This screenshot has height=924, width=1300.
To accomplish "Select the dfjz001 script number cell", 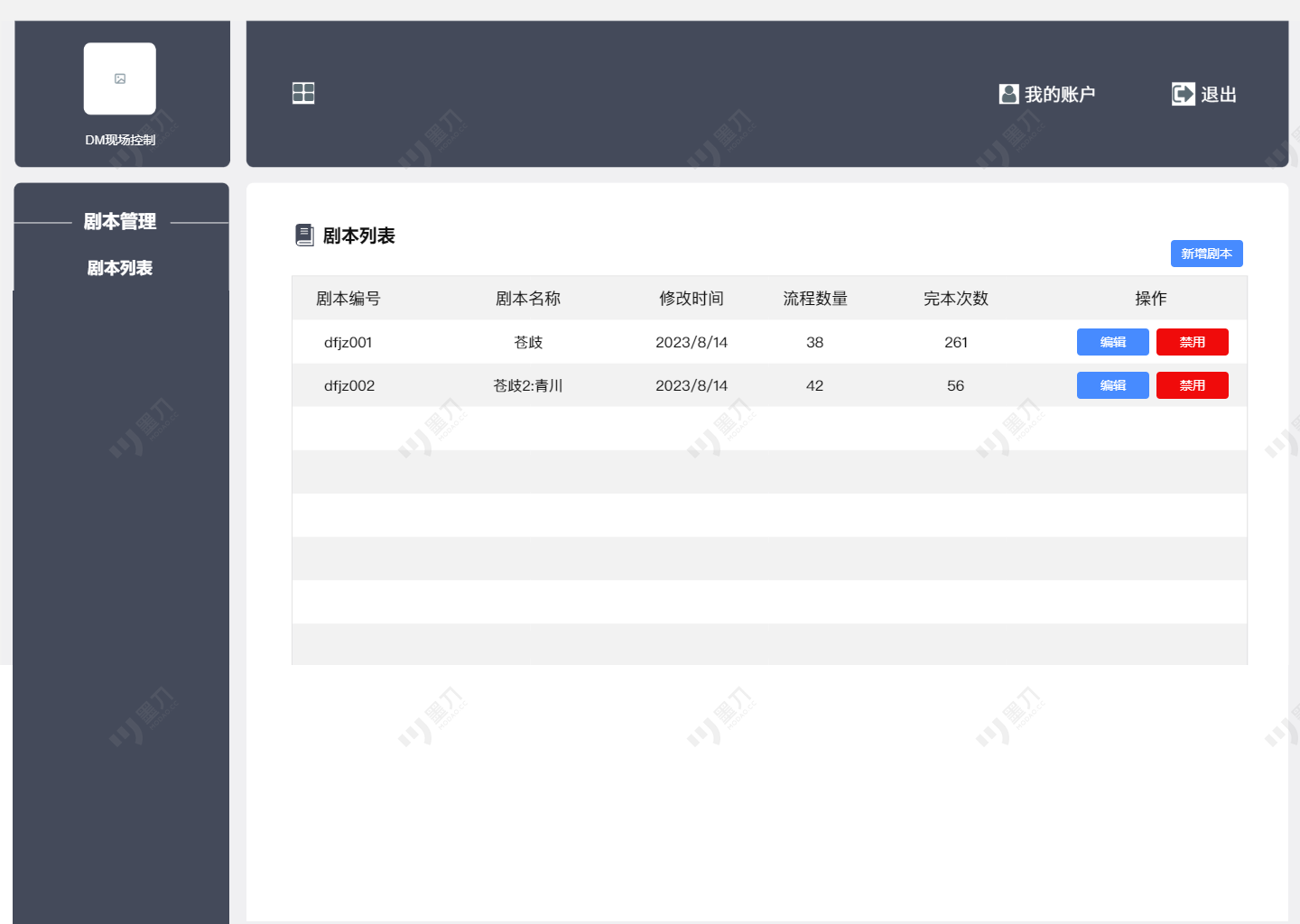I will coord(348,342).
